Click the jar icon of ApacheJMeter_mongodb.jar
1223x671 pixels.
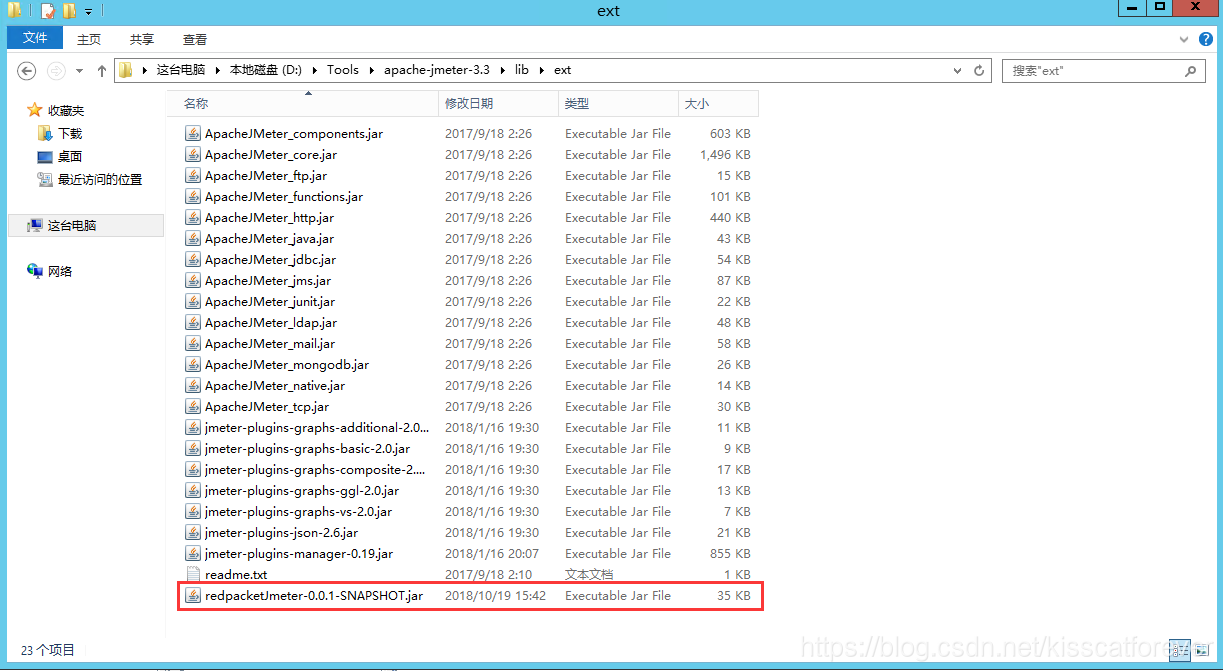193,364
